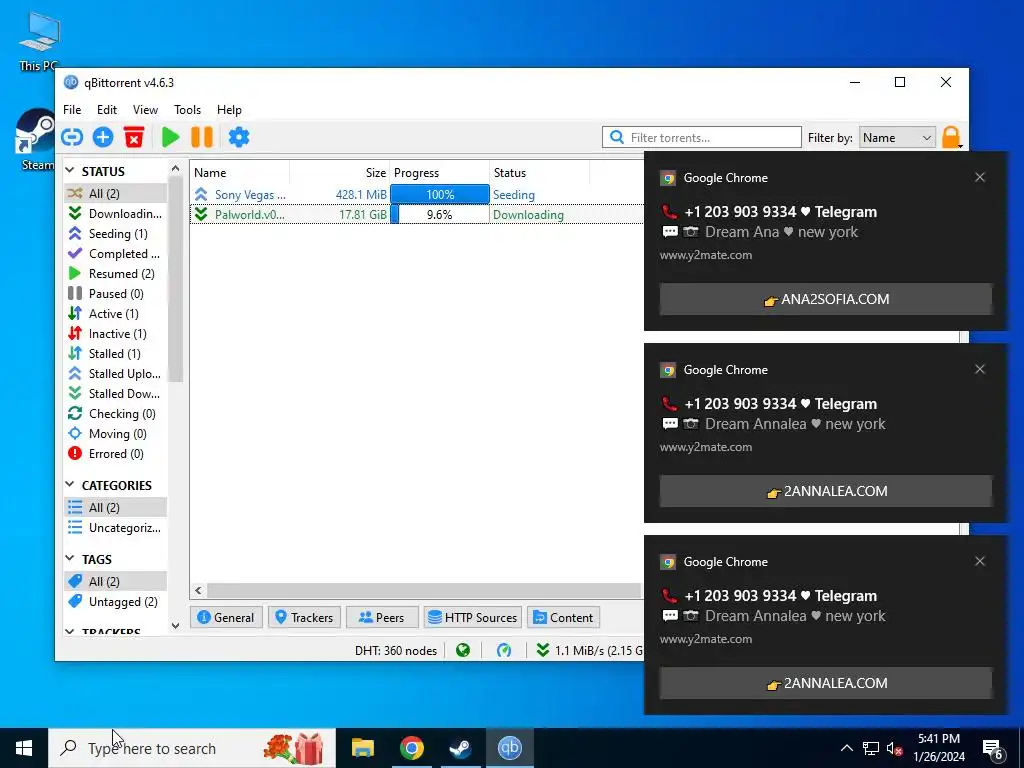Select the Untagged (2) tag filter
The image size is (1024, 768).
(115, 601)
